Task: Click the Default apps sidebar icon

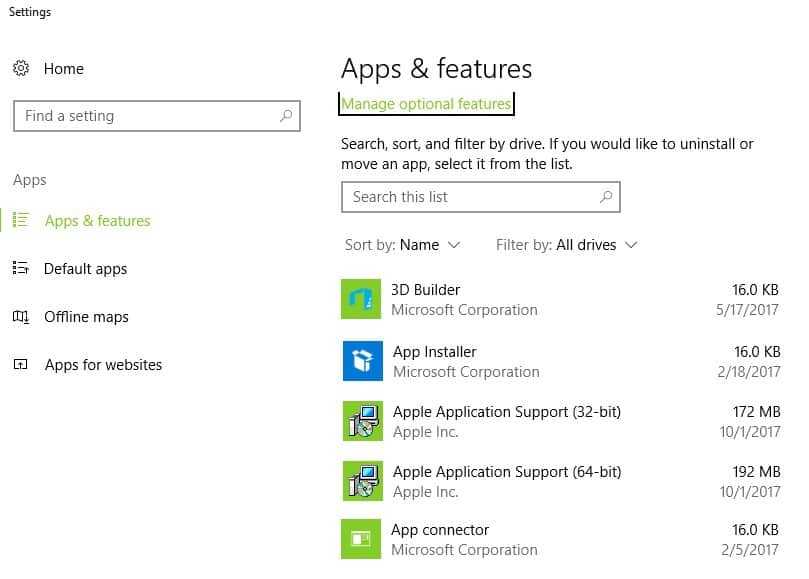Action: (21, 268)
